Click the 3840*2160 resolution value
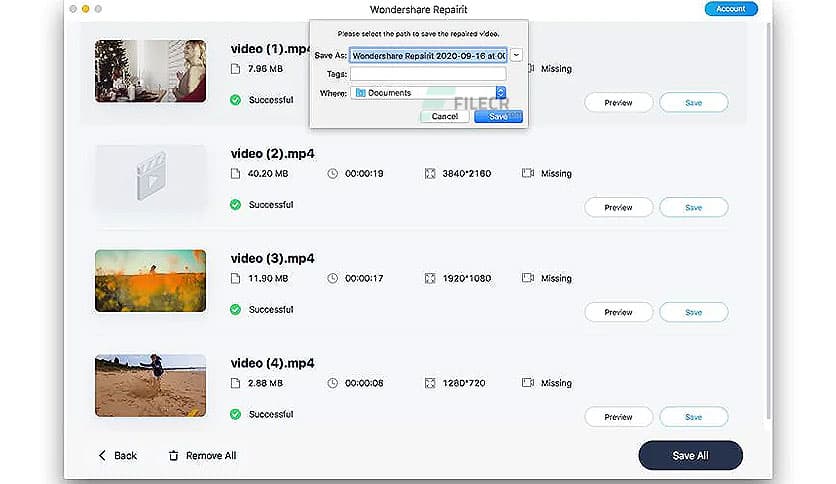Viewport: 836px width, 484px height. pyautogui.click(x=467, y=173)
